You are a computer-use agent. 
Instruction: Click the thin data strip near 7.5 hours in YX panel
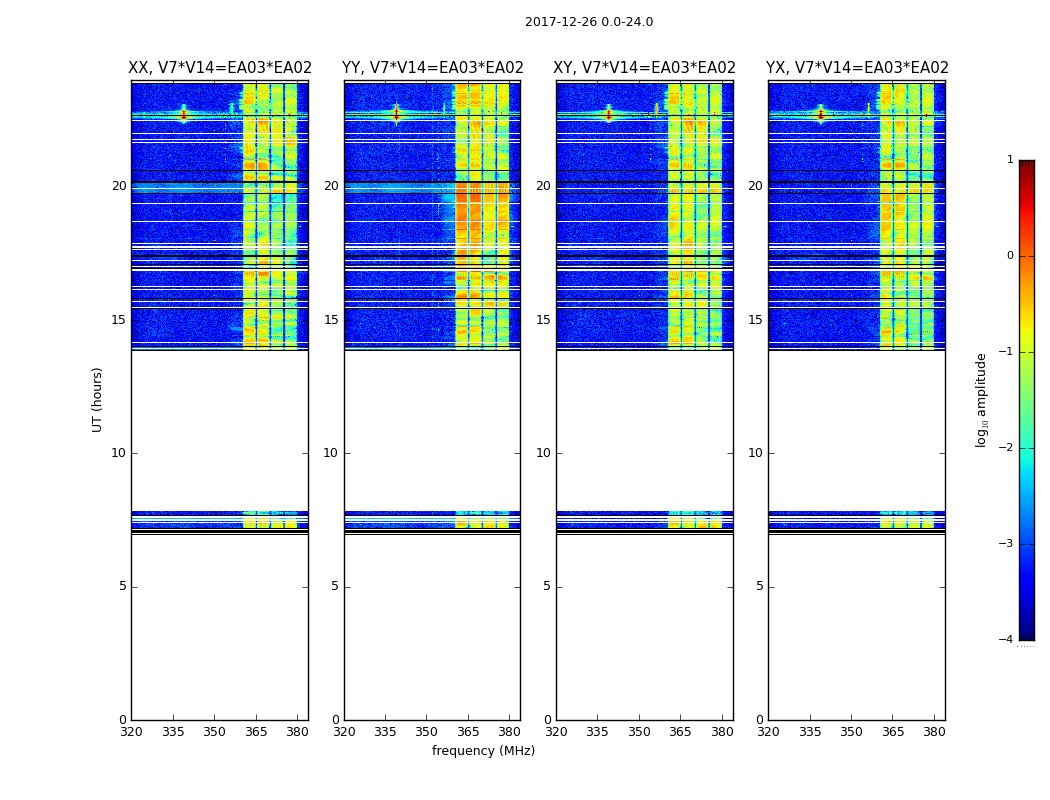[x=856, y=519]
